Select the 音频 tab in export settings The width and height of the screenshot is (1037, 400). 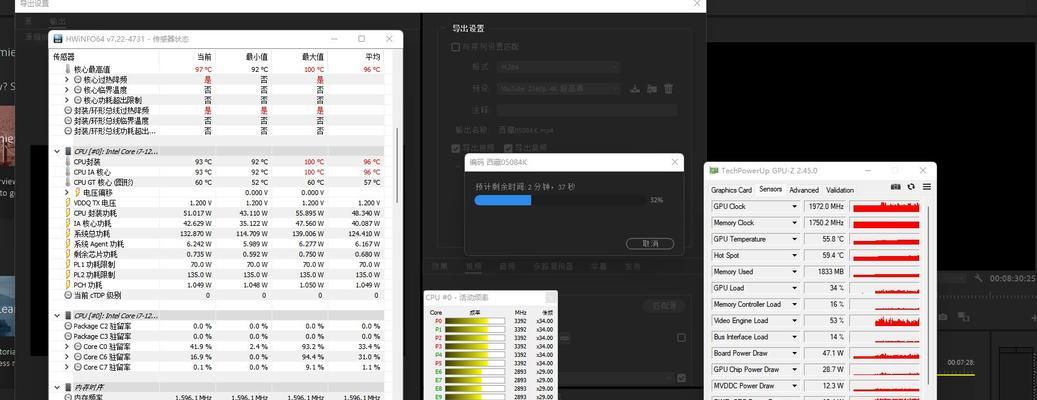coord(507,267)
